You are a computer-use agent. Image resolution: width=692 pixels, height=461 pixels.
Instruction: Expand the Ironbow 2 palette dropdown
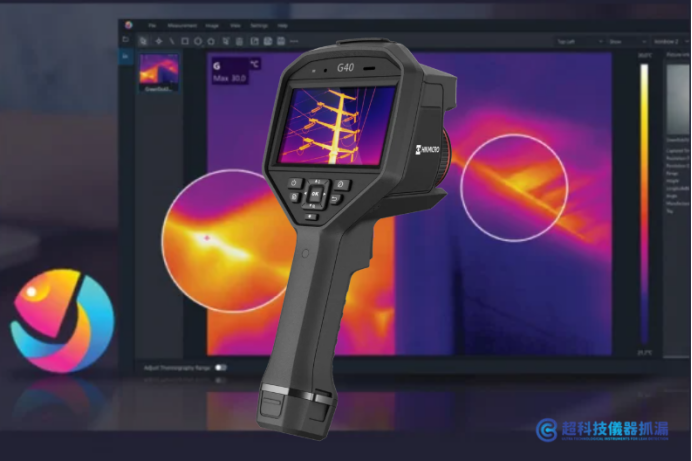coord(671,41)
